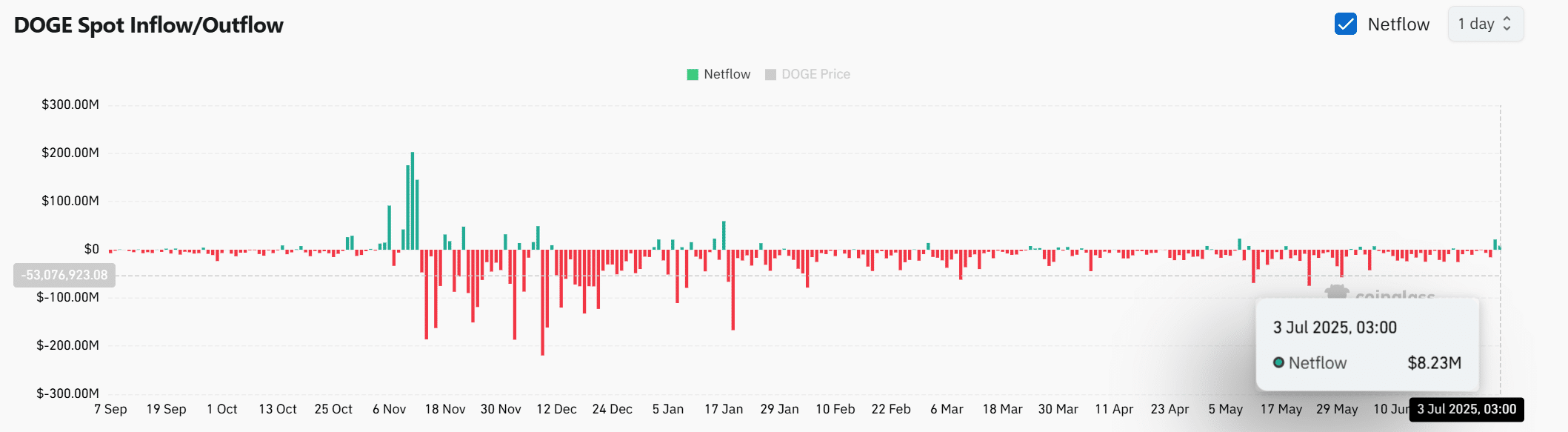The width and height of the screenshot is (1568, 432).
Task: Click the 17 Jan date axis label
Action: 723,409
